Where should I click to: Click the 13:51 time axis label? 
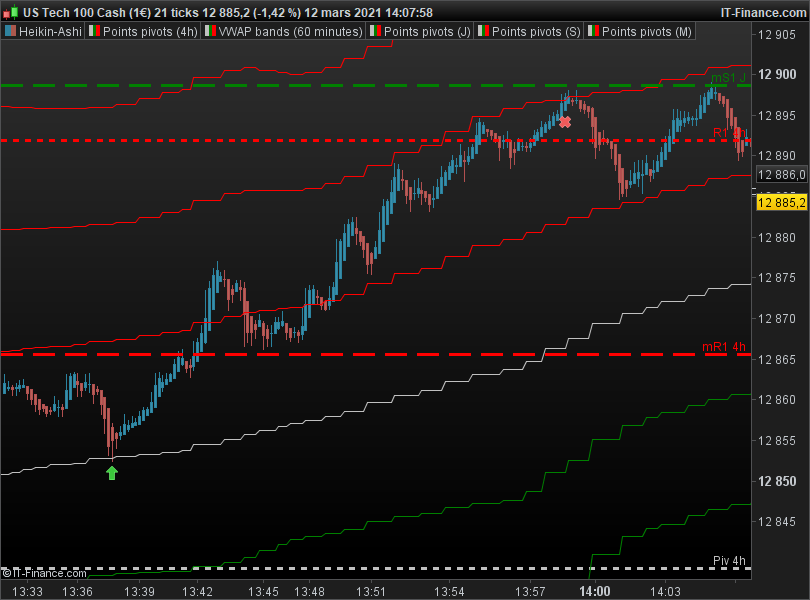tap(371, 591)
